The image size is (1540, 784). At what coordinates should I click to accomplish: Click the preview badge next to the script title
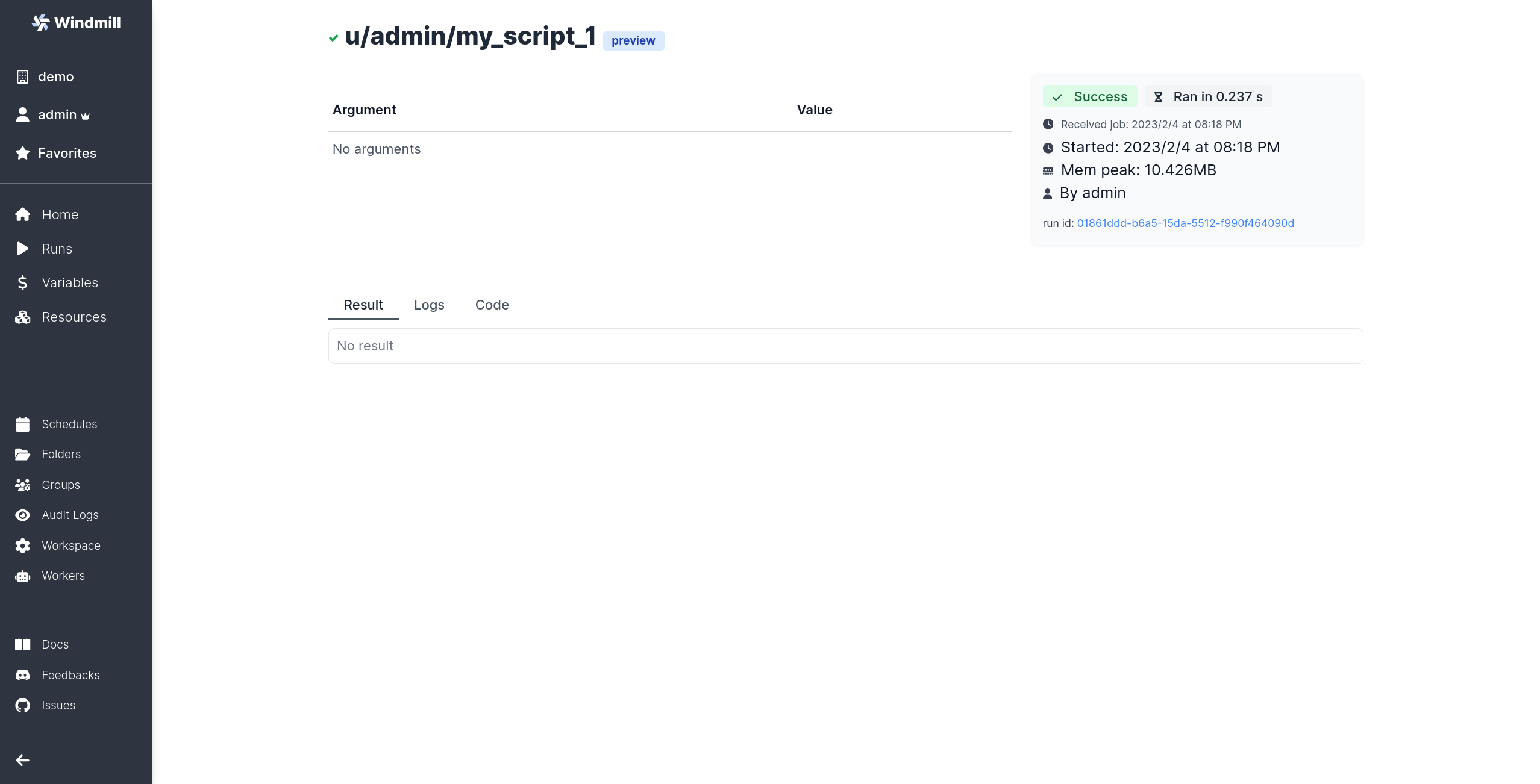click(x=633, y=40)
